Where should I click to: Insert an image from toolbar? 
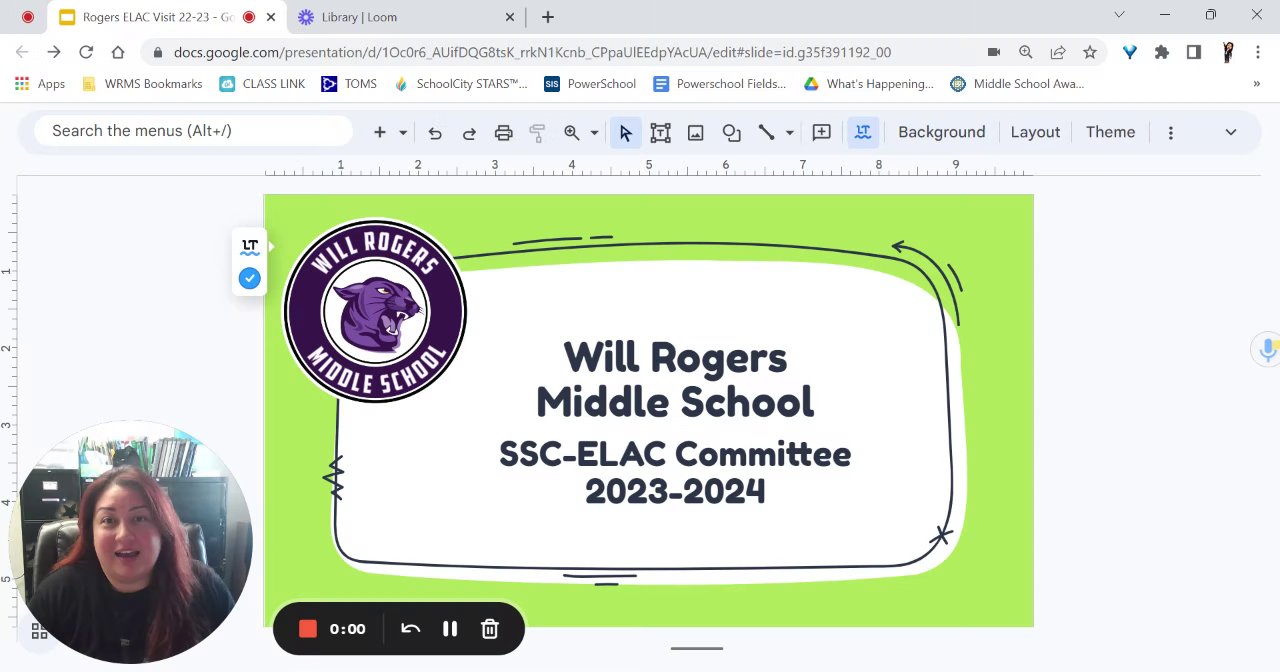[696, 132]
